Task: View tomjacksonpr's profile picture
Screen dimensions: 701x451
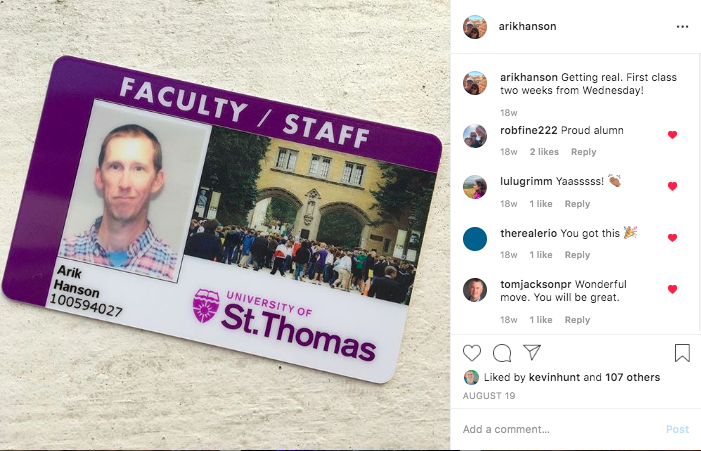Action: [475, 290]
